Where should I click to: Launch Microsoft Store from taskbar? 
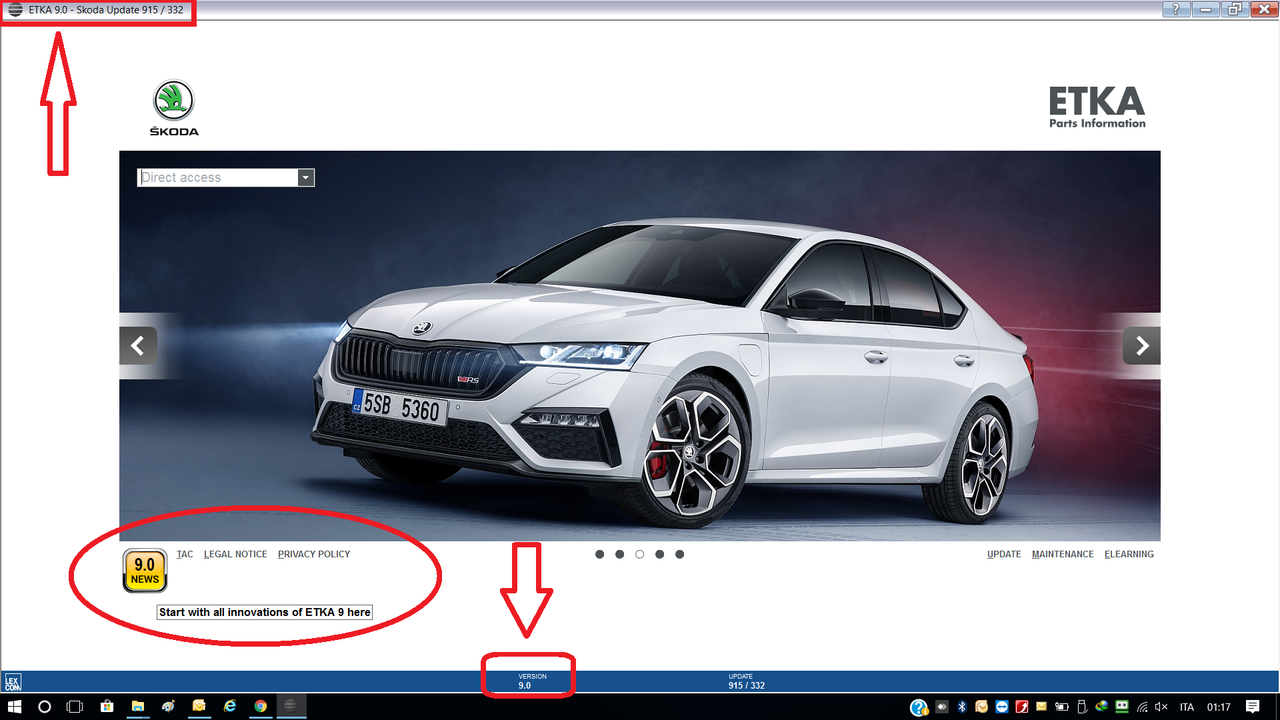pos(106,707)
